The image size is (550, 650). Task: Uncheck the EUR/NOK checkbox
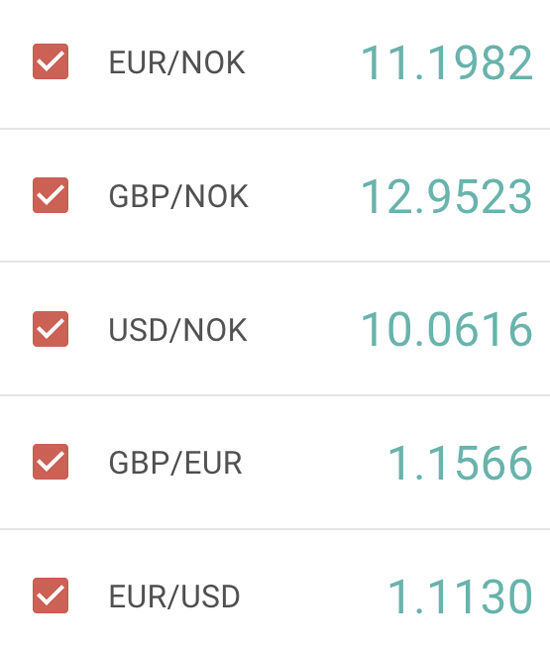pyautogui.click(x=51, y=61)
